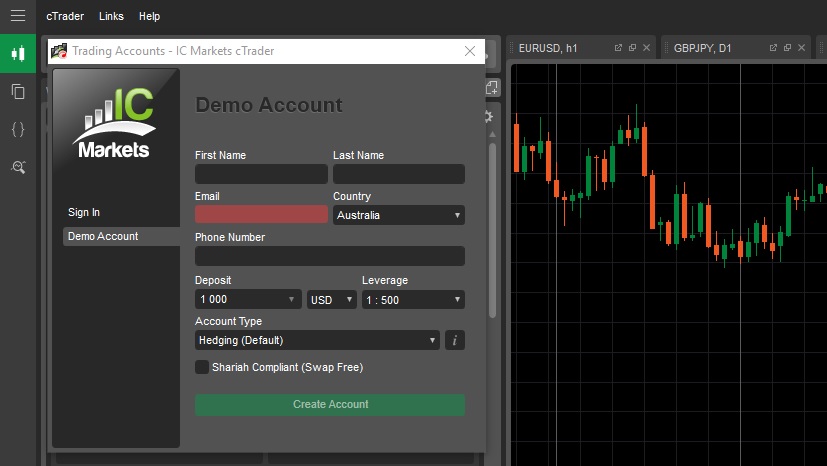This screenshot has height=466, width=827.
Task: Open the cTrader menu
Action: coord(65,16)
